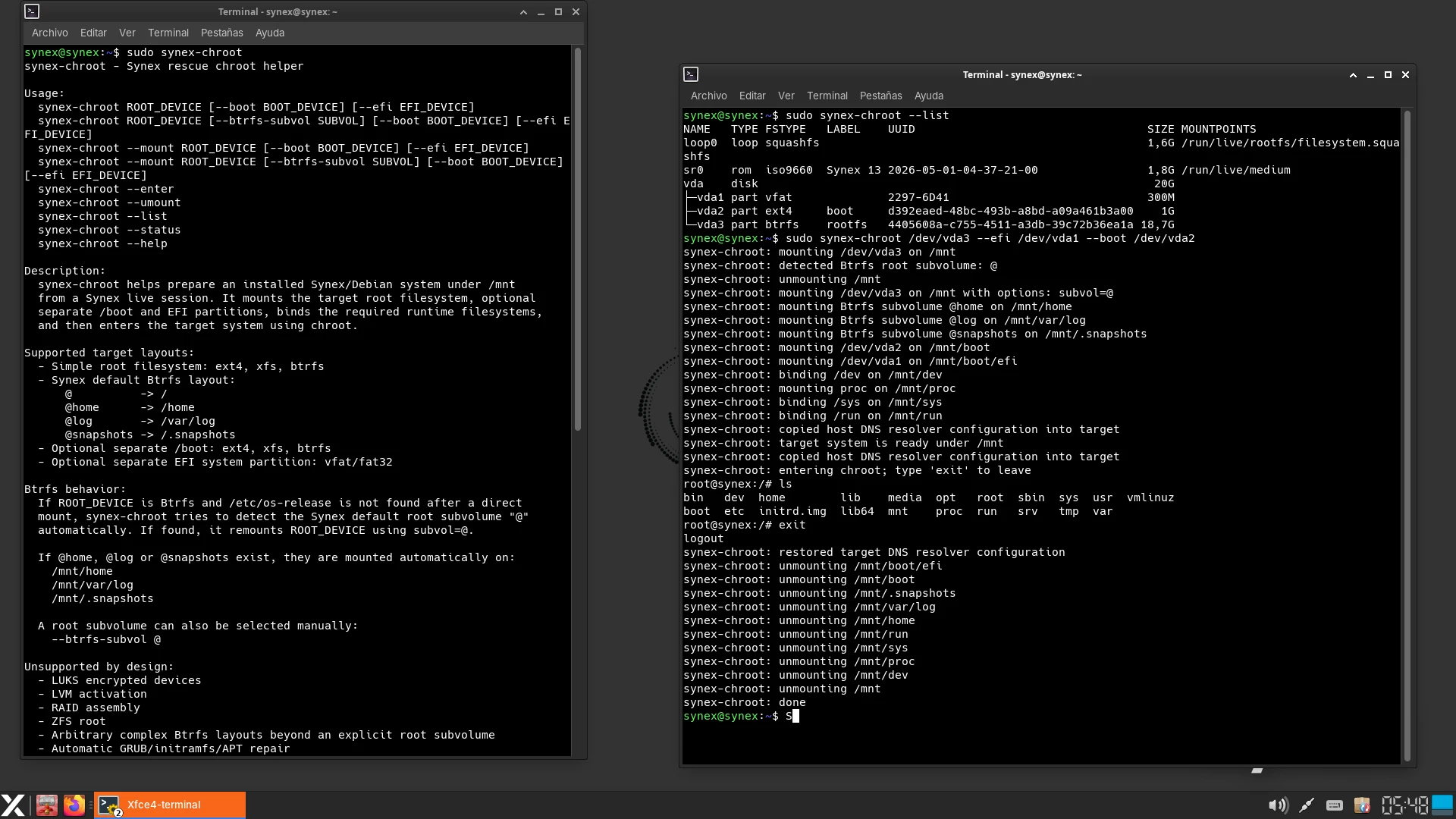Click the 'vmlinuz' entry in ls output
Screen dimensions: 1456x819
click(1150, 497)
